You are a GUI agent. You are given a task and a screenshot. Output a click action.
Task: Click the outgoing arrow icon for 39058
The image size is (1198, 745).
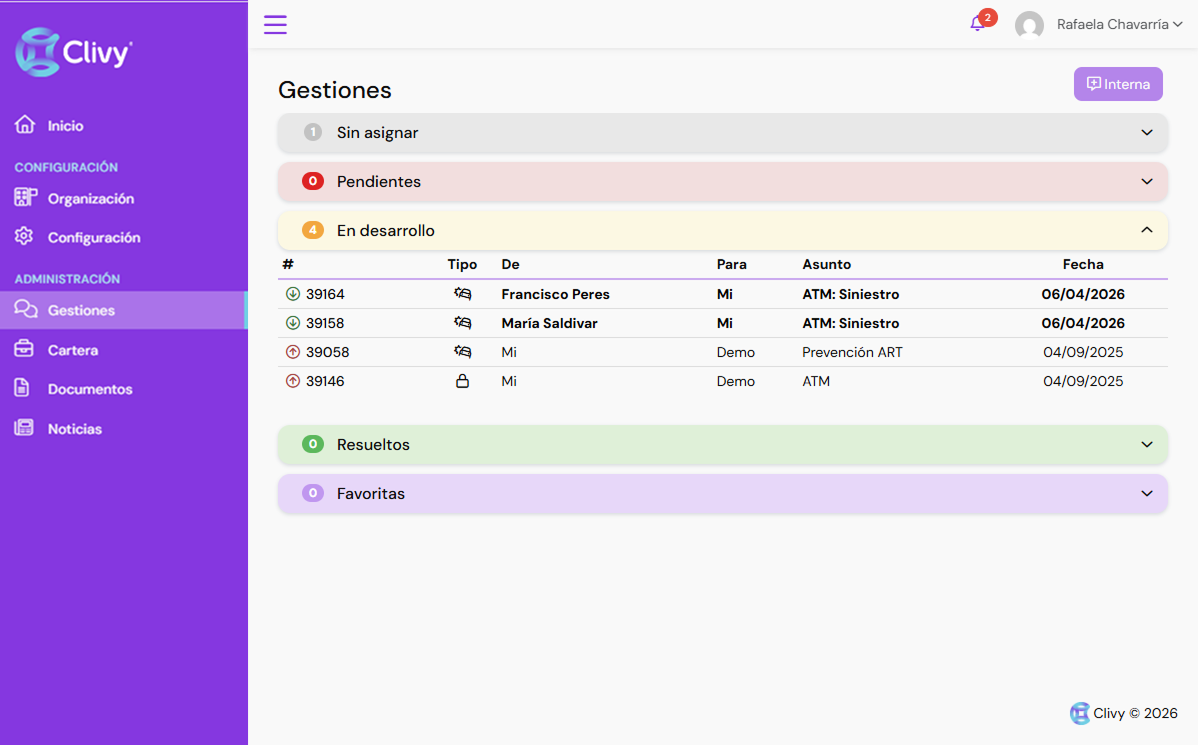[293, 352]
